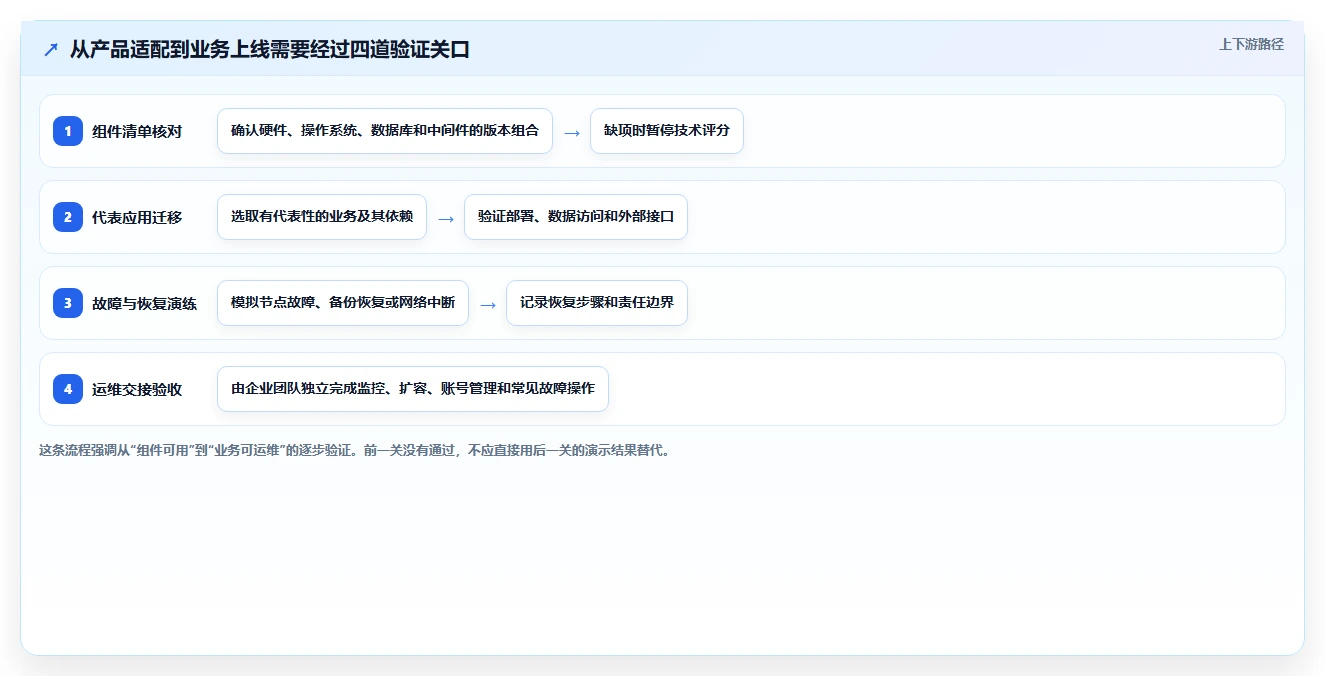Click the 确认硬件、操作系统、数据库和中间件的版本组合 box
This screenshot has width=1325, height=676.
[385, 131]
